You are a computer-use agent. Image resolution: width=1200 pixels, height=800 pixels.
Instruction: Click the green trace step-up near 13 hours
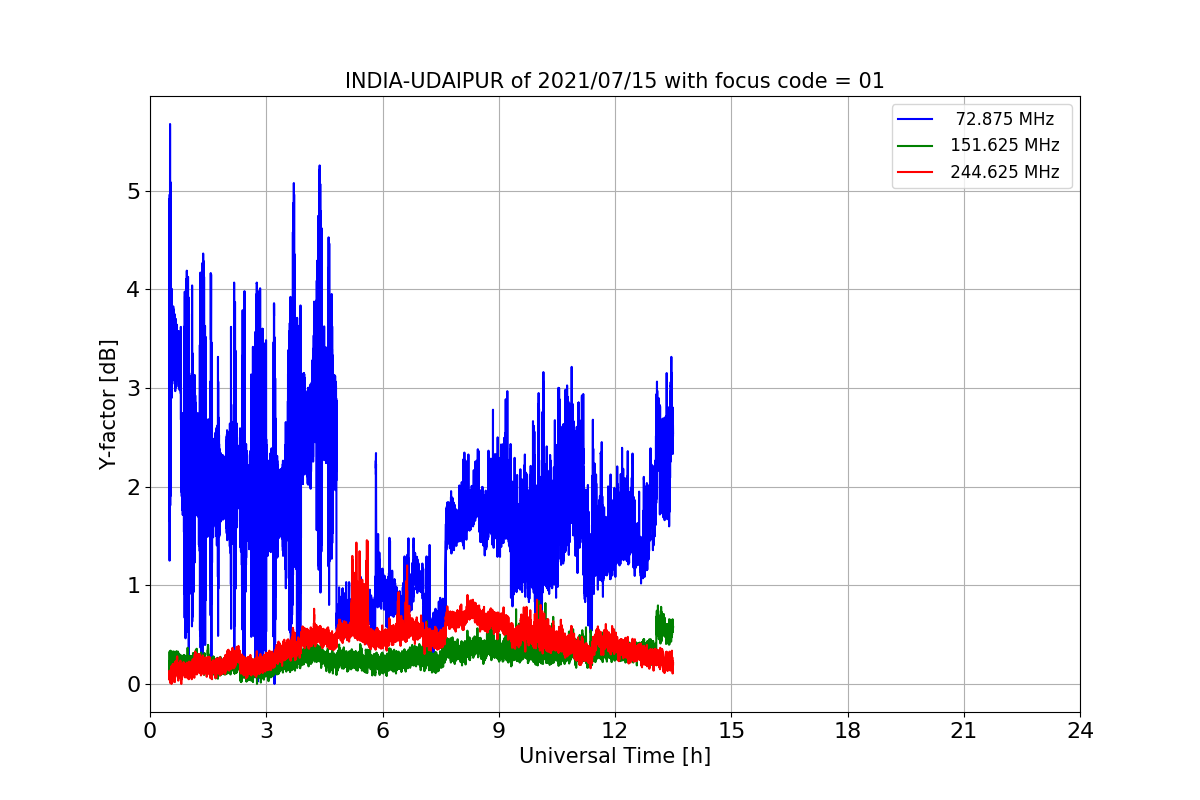pos(663,626)
